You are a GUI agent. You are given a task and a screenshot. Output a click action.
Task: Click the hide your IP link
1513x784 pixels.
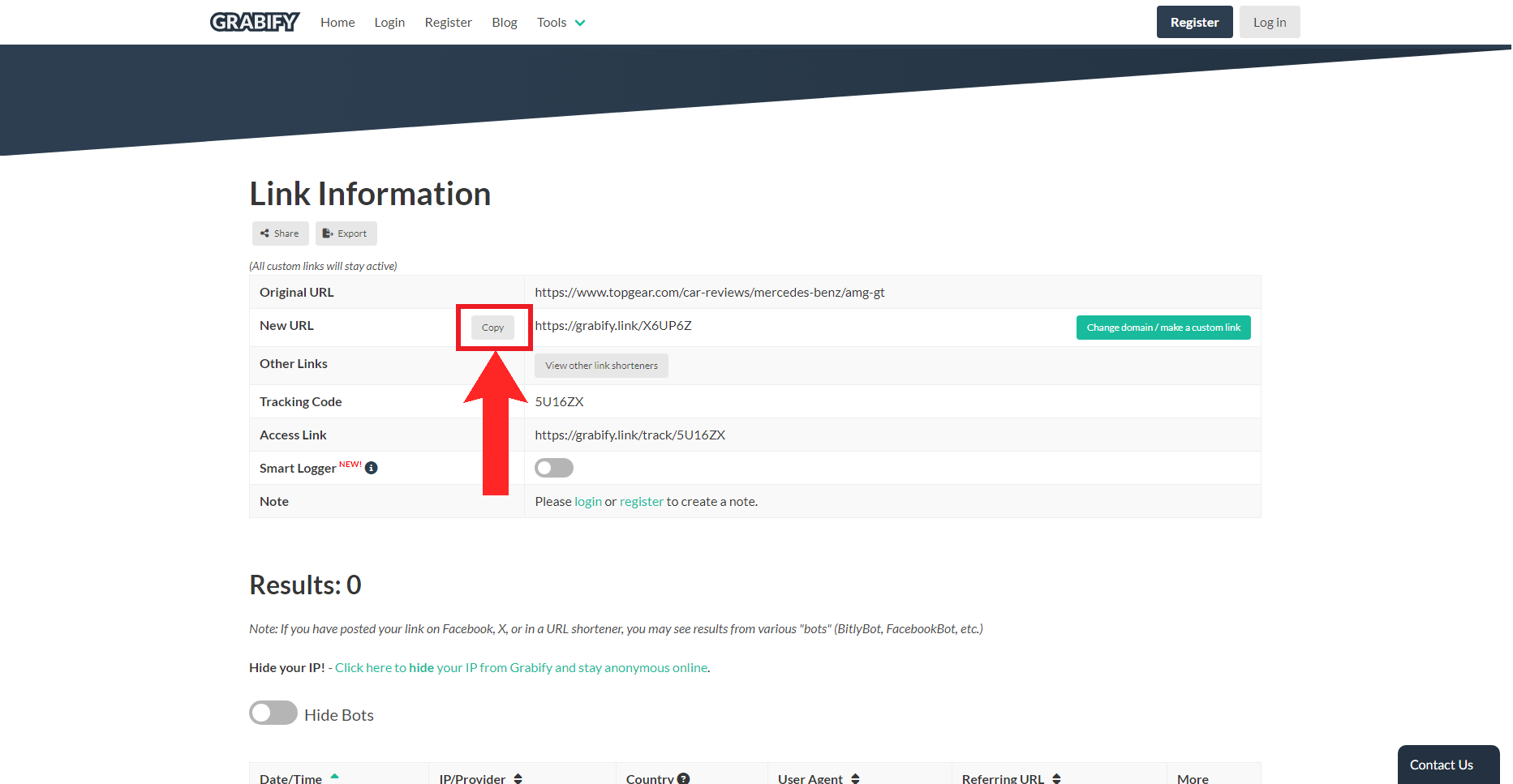(522, 668)
